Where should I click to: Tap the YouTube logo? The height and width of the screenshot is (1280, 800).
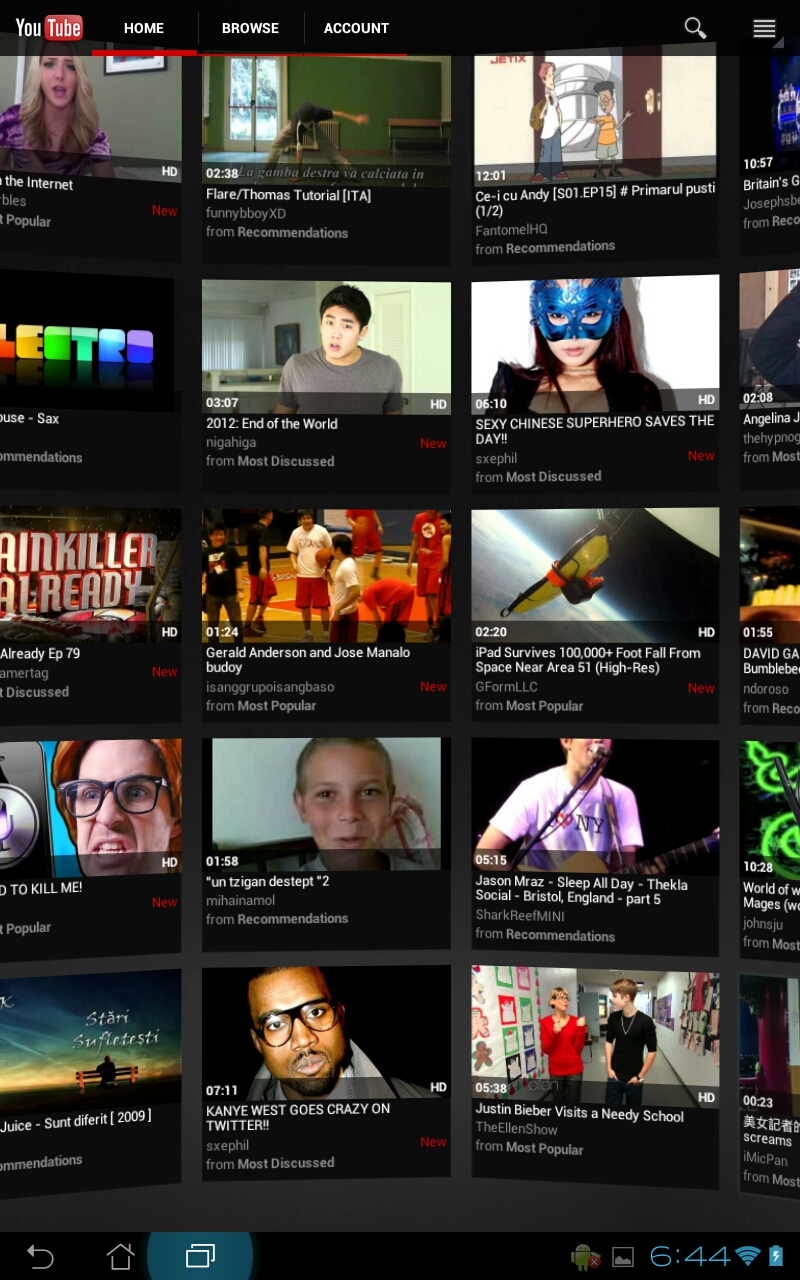click(x=48, y=27)
